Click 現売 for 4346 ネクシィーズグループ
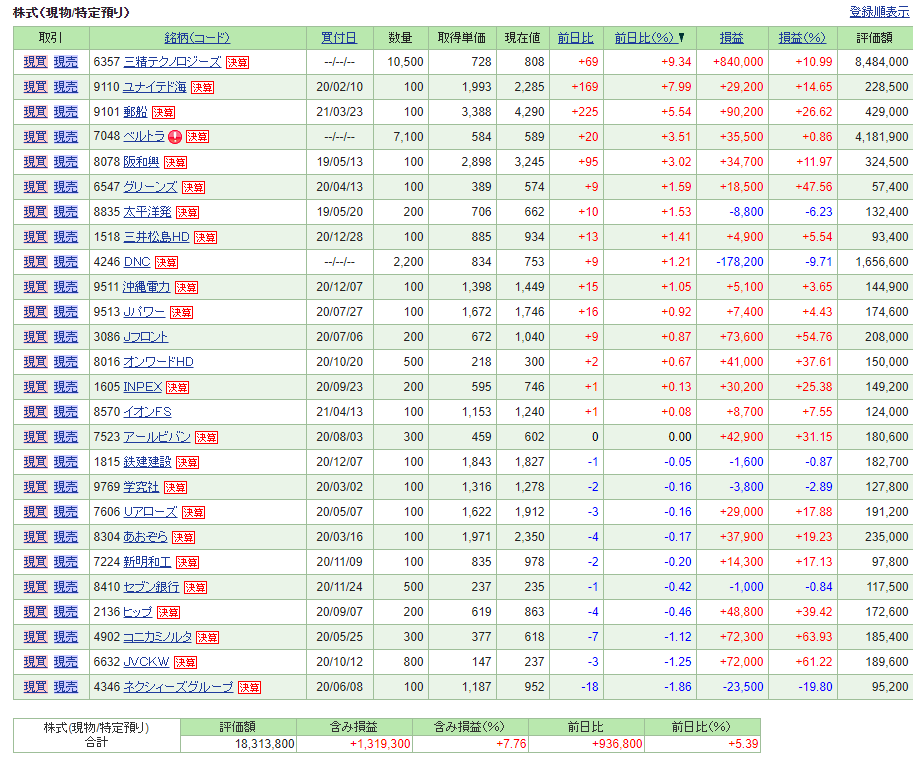The width and height of the screenshot is (913, 760). (x=65, y=687)
